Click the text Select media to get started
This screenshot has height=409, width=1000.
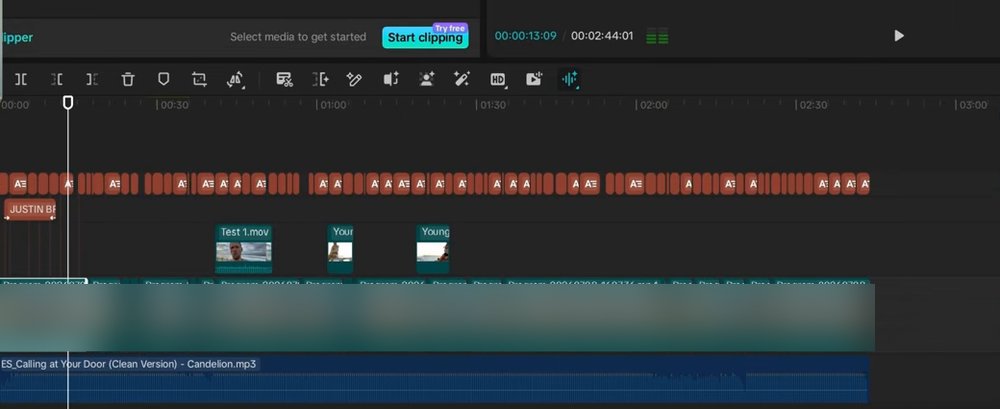click(x=298, y=37)
